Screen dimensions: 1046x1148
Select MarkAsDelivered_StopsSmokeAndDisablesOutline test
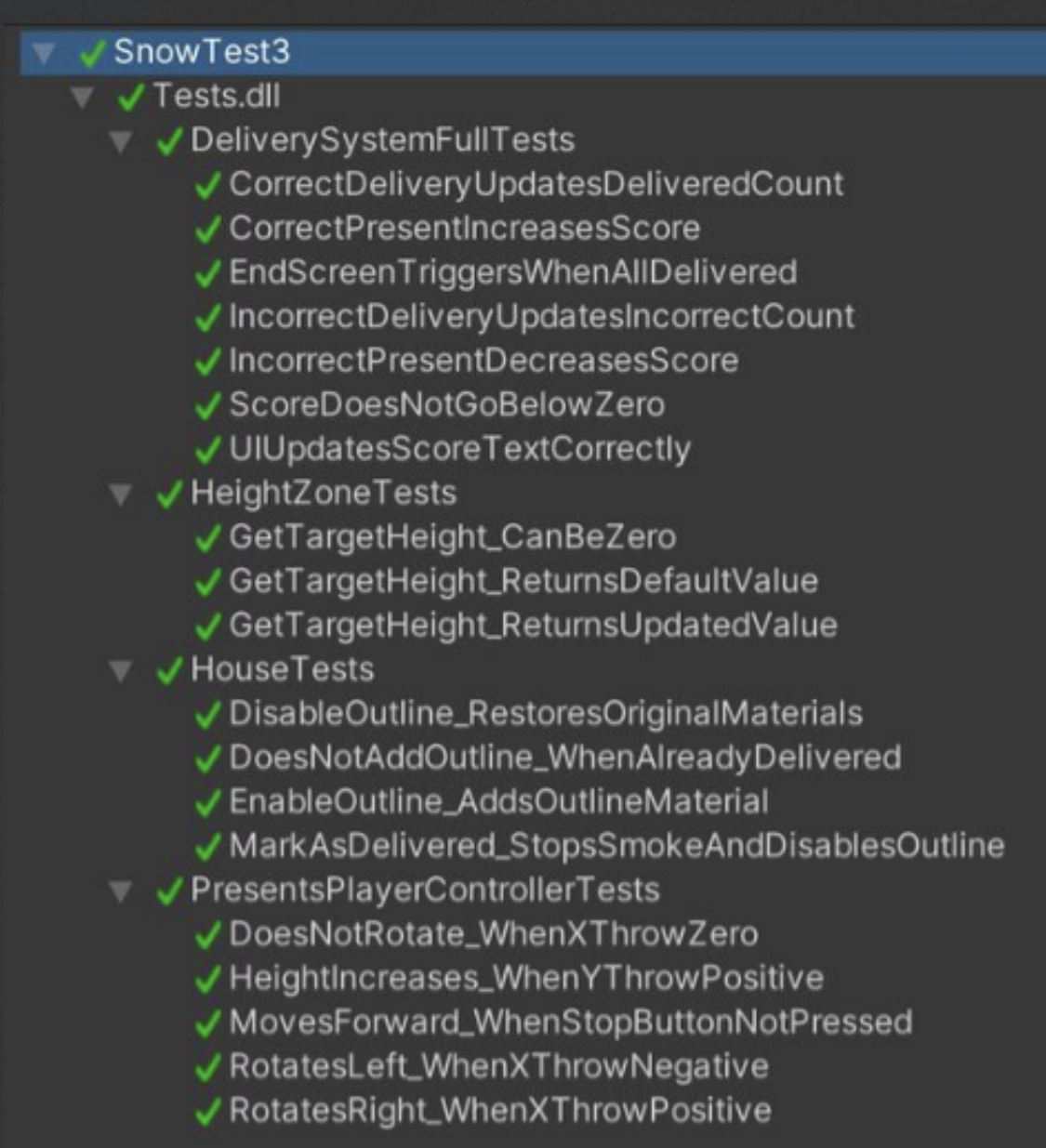coord(616,846)
